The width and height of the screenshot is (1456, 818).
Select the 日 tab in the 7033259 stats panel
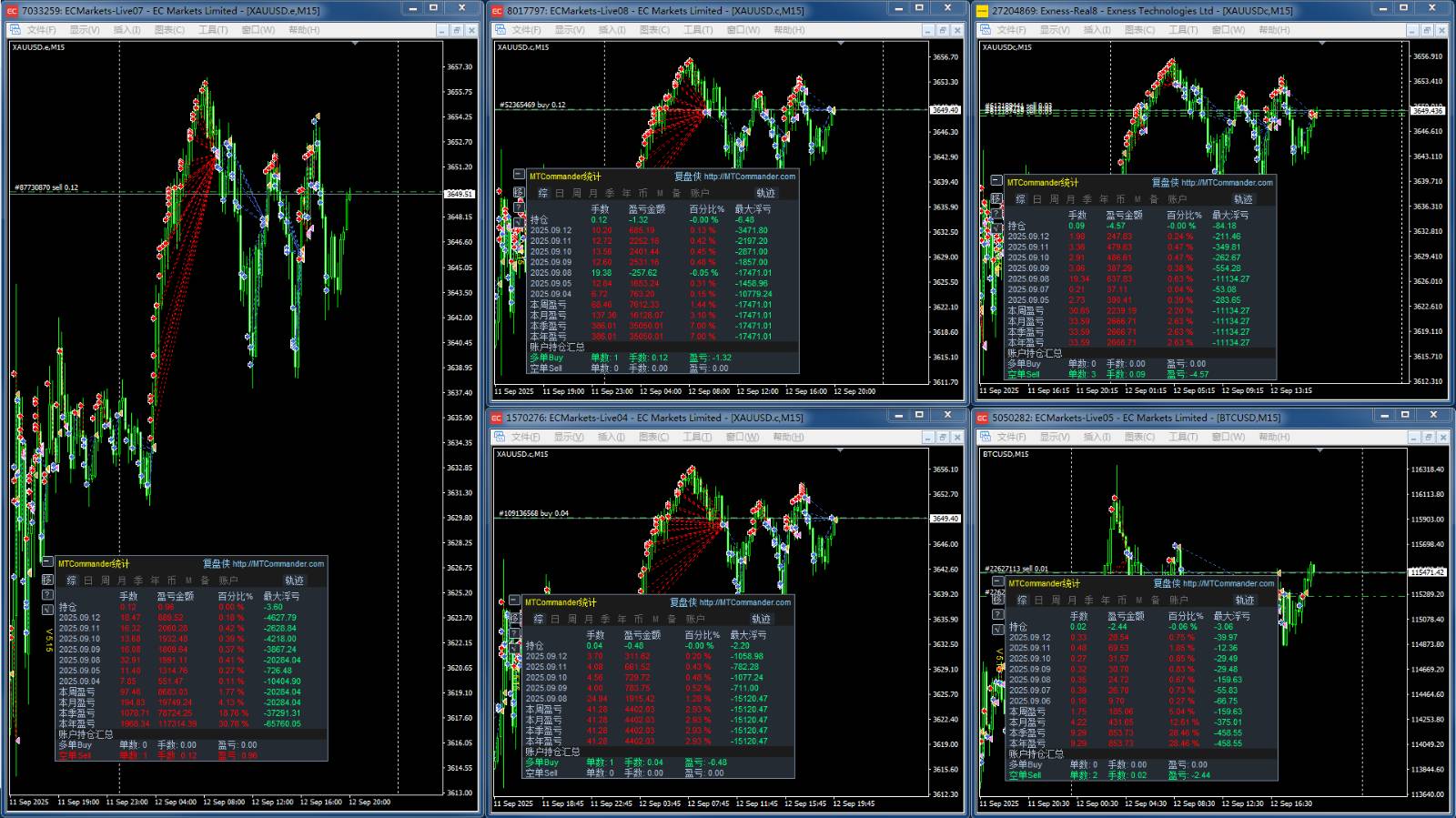pos(88,580)
